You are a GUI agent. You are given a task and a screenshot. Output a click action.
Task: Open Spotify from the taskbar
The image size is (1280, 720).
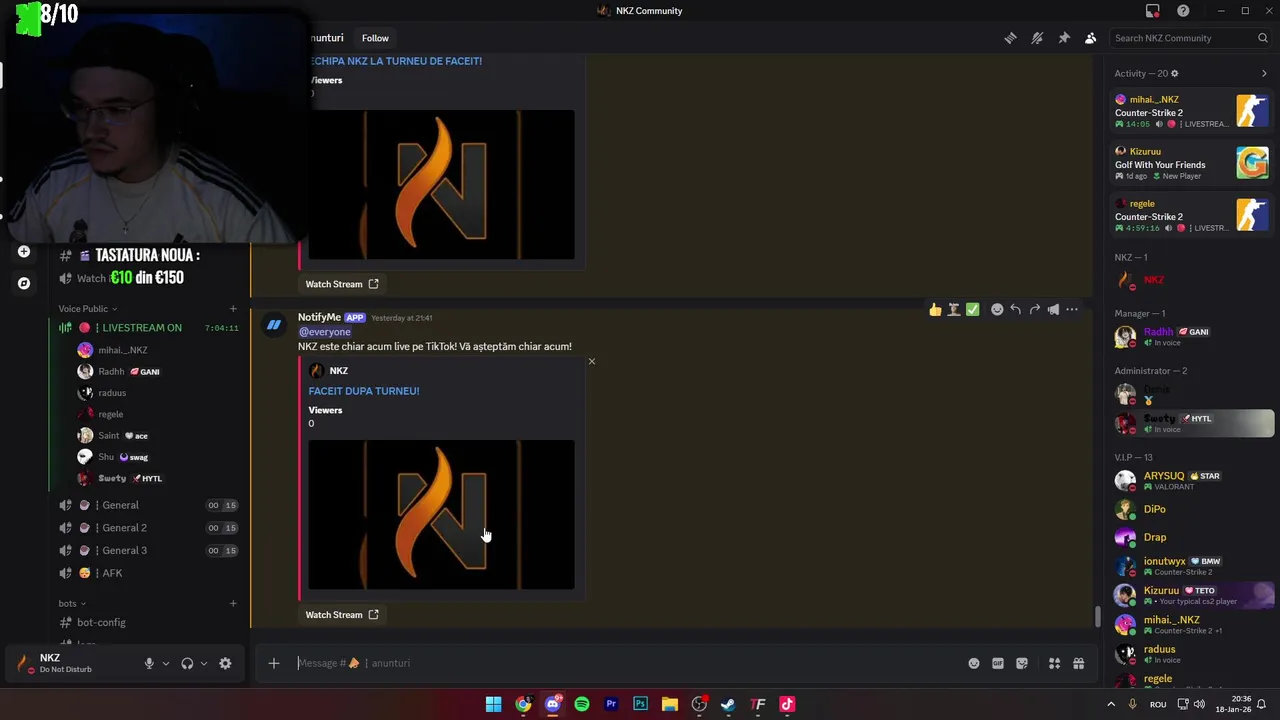click(582, 704)
